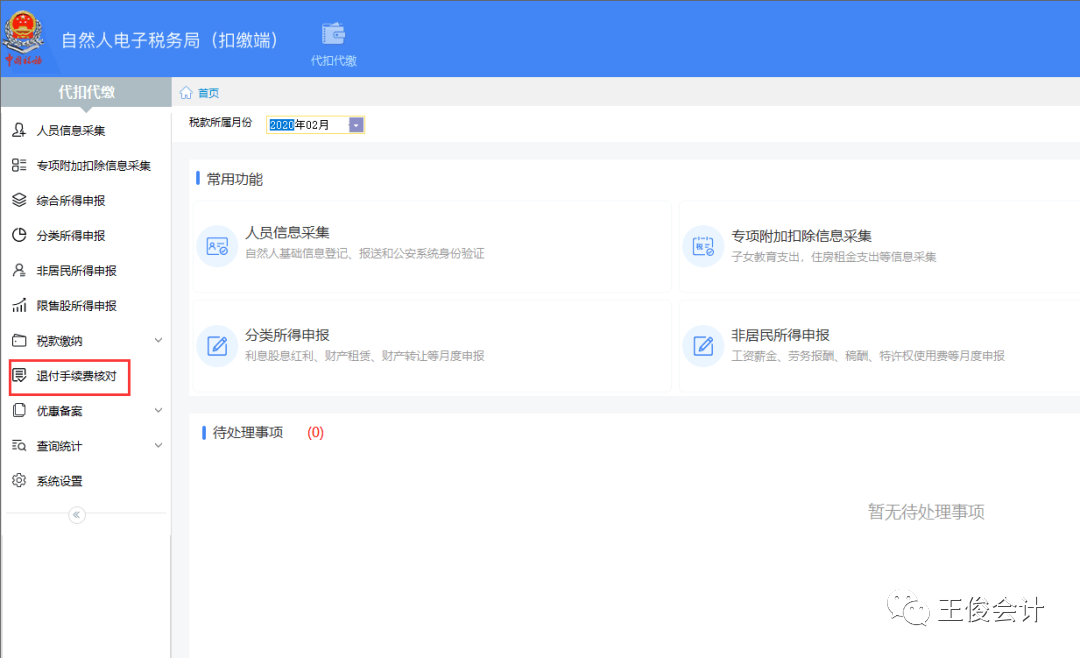
Task: Click the 常用功能 section heading
Action: [234, 179]
